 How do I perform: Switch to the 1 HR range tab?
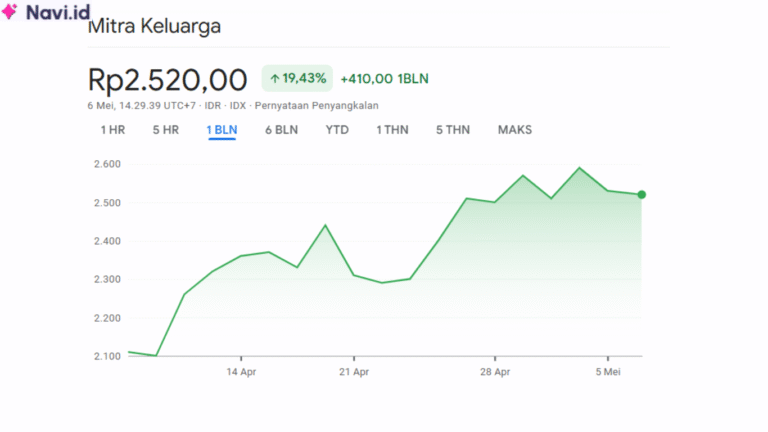[x=112, y=130]
